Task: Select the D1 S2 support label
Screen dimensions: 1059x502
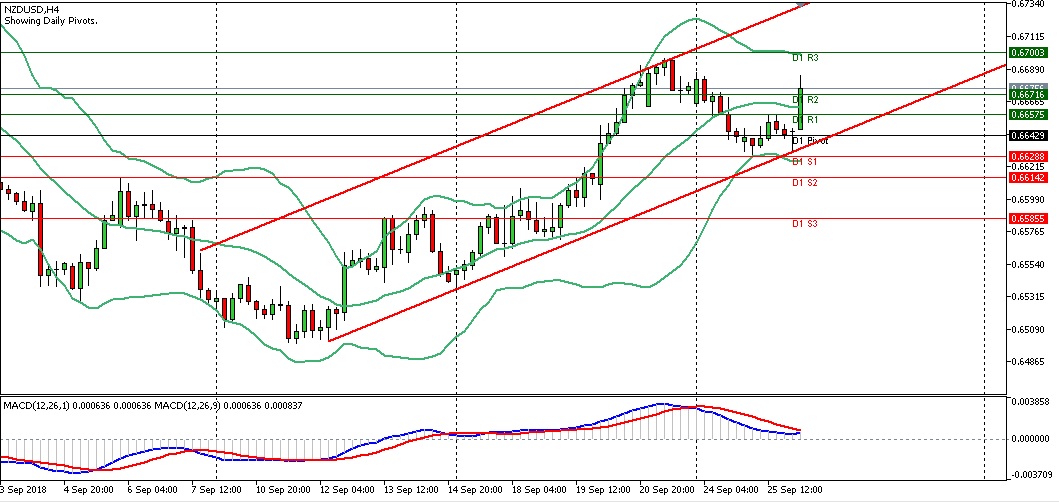Action: pyautogui.click(x=805, y=183)
